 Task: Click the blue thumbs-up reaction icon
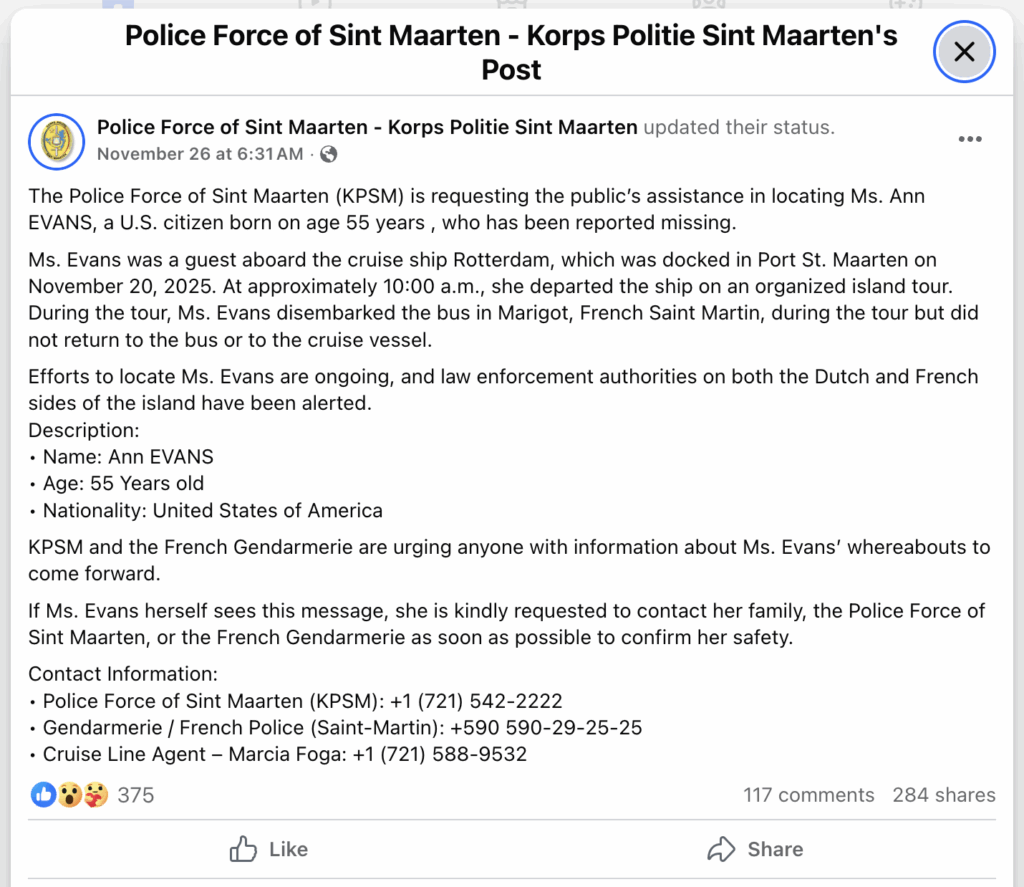43,795
